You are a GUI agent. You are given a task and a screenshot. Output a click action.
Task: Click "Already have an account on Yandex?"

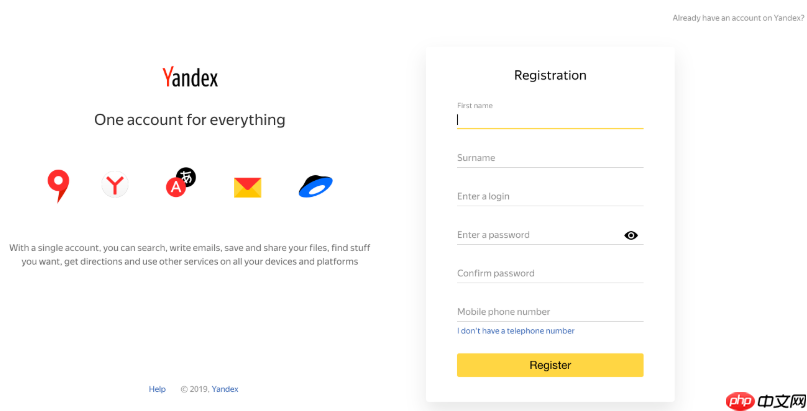pos(738,18)
